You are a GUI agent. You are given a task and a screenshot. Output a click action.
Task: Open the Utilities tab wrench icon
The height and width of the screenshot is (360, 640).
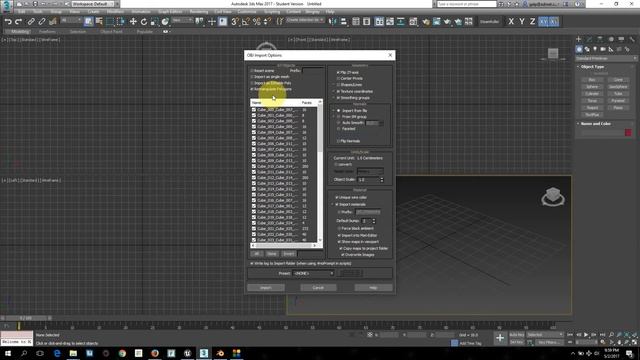click(x=632, y=39)
